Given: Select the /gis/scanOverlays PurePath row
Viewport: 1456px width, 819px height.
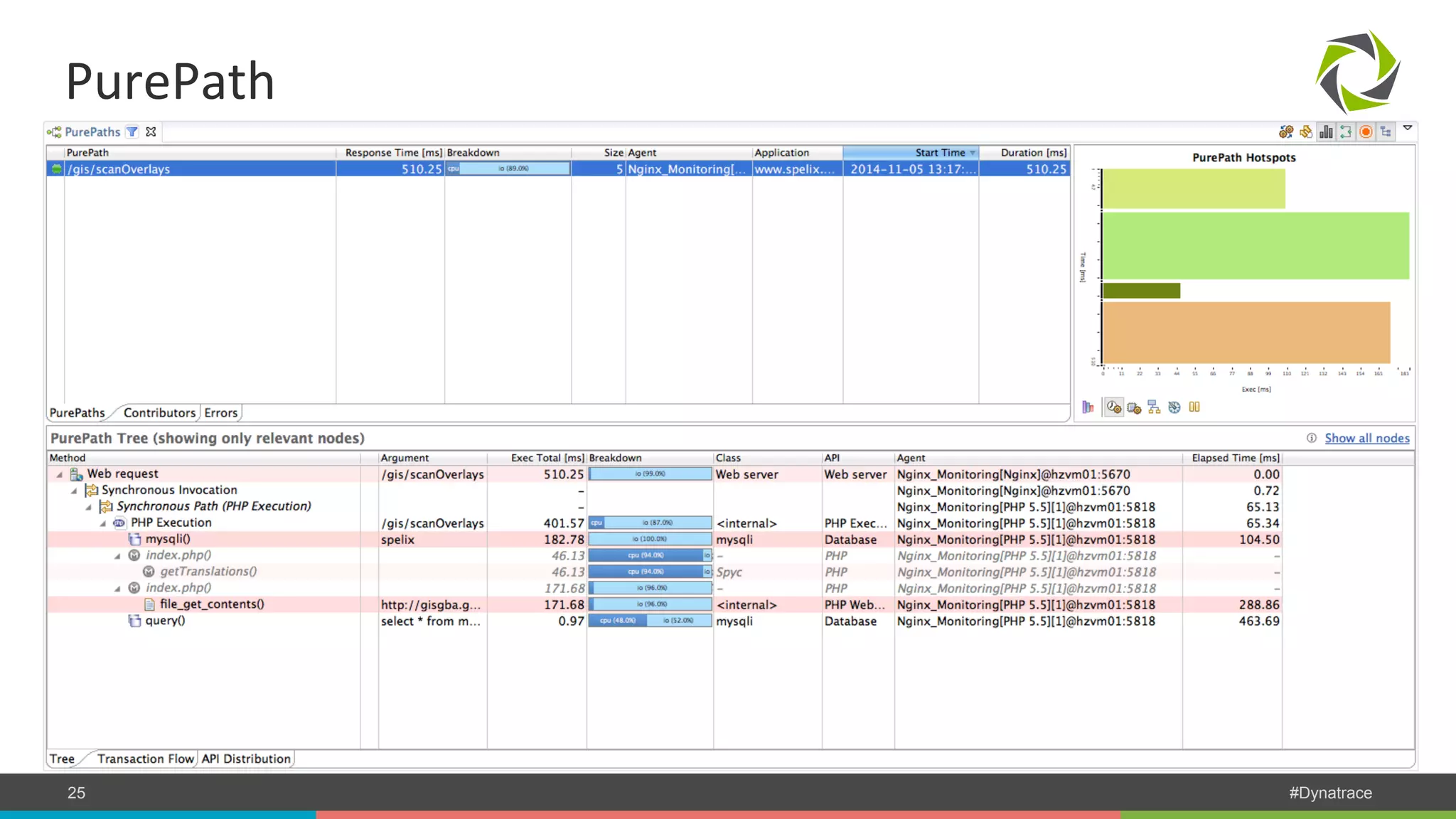Looking at the screenshot, I should (x=558, y=169).
